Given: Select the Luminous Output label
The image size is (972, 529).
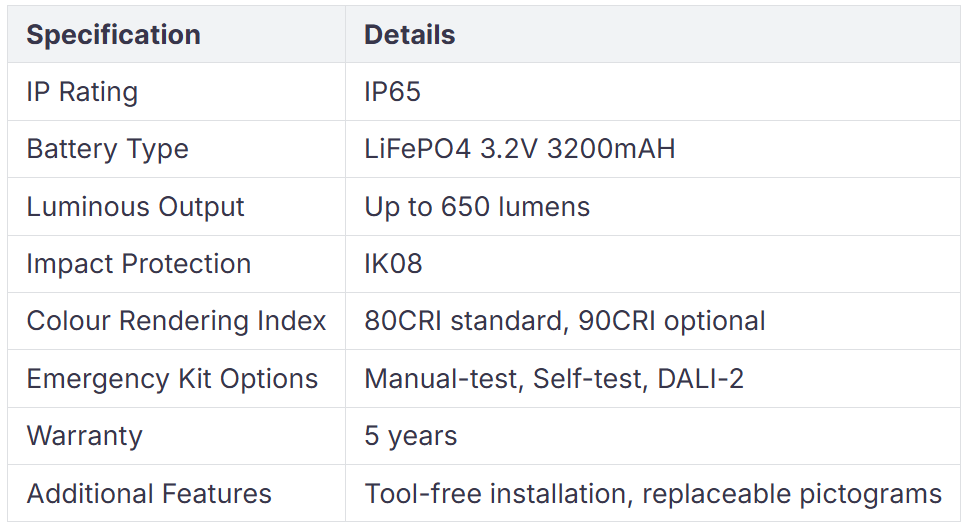Looking at the screenshot, I should pos(135,207).
